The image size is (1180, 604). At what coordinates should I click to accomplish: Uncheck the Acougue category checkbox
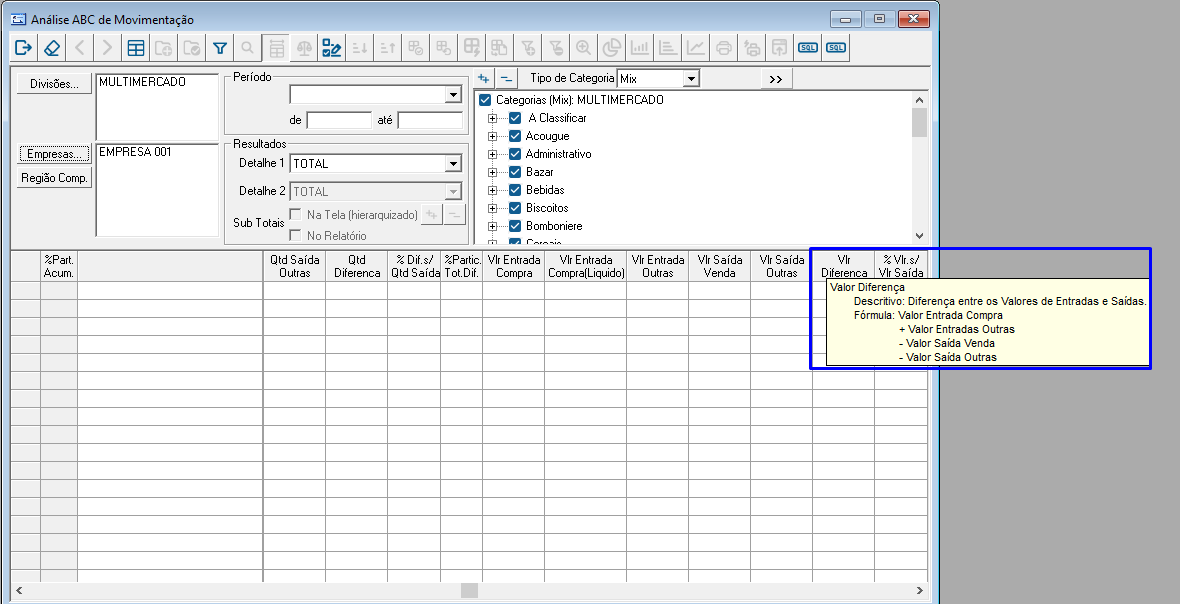[x=515, y=136]
